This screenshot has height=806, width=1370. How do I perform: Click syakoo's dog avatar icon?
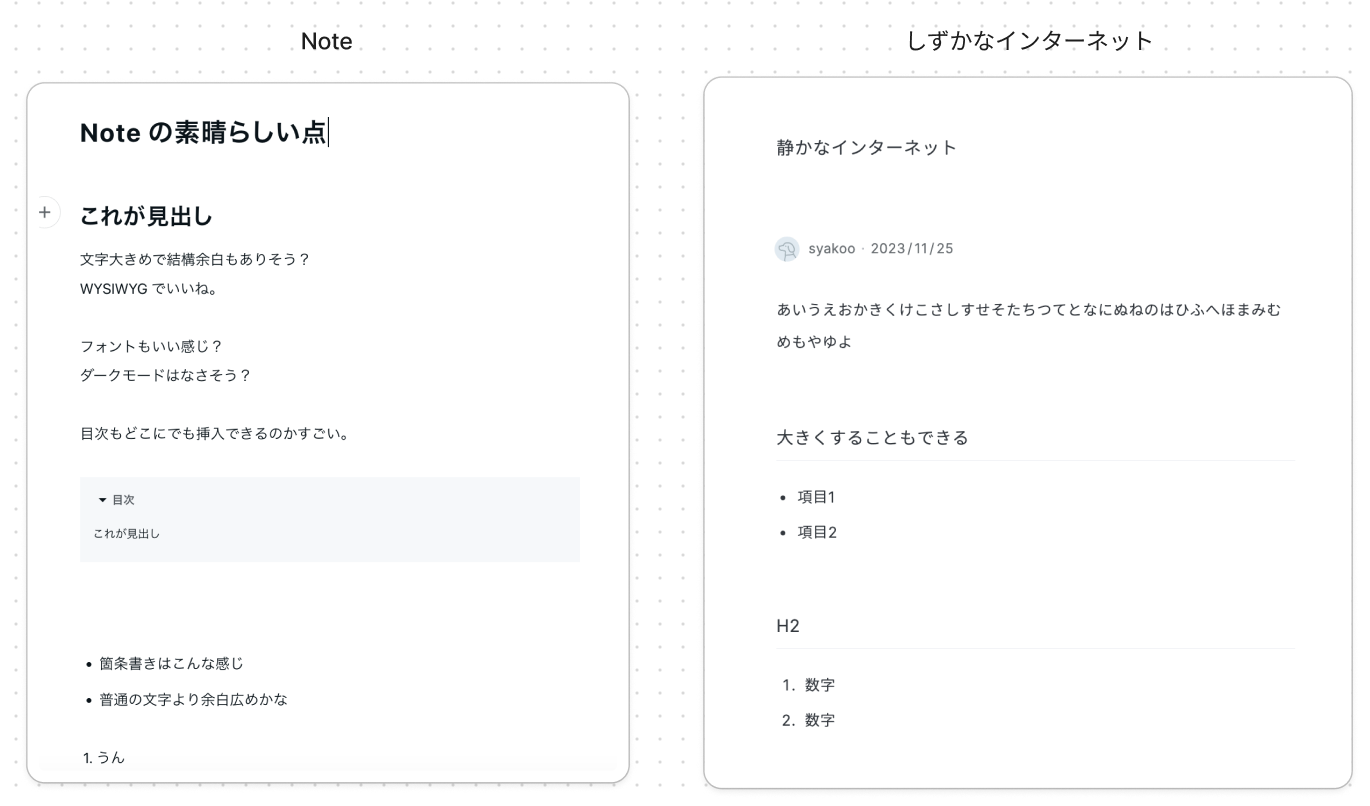point(787,249)
